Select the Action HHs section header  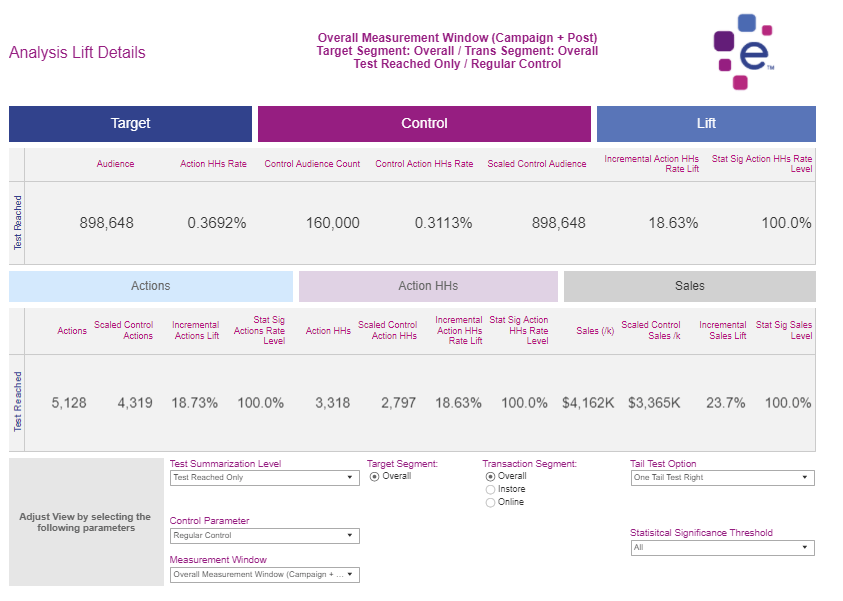[x=428, y=286]
